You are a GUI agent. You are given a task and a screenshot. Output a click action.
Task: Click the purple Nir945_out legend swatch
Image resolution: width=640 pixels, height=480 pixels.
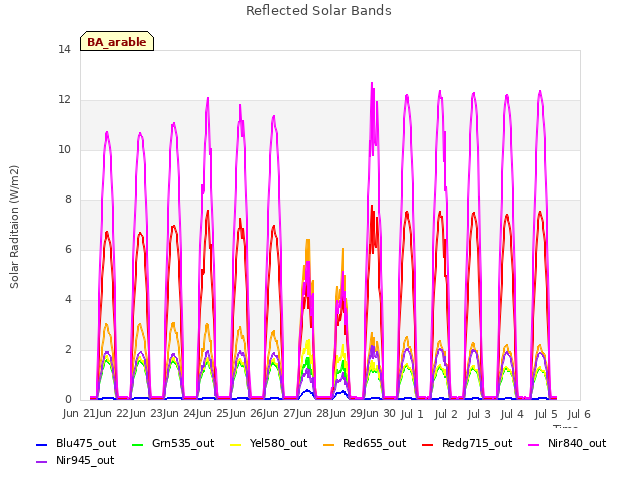(42, 462)
